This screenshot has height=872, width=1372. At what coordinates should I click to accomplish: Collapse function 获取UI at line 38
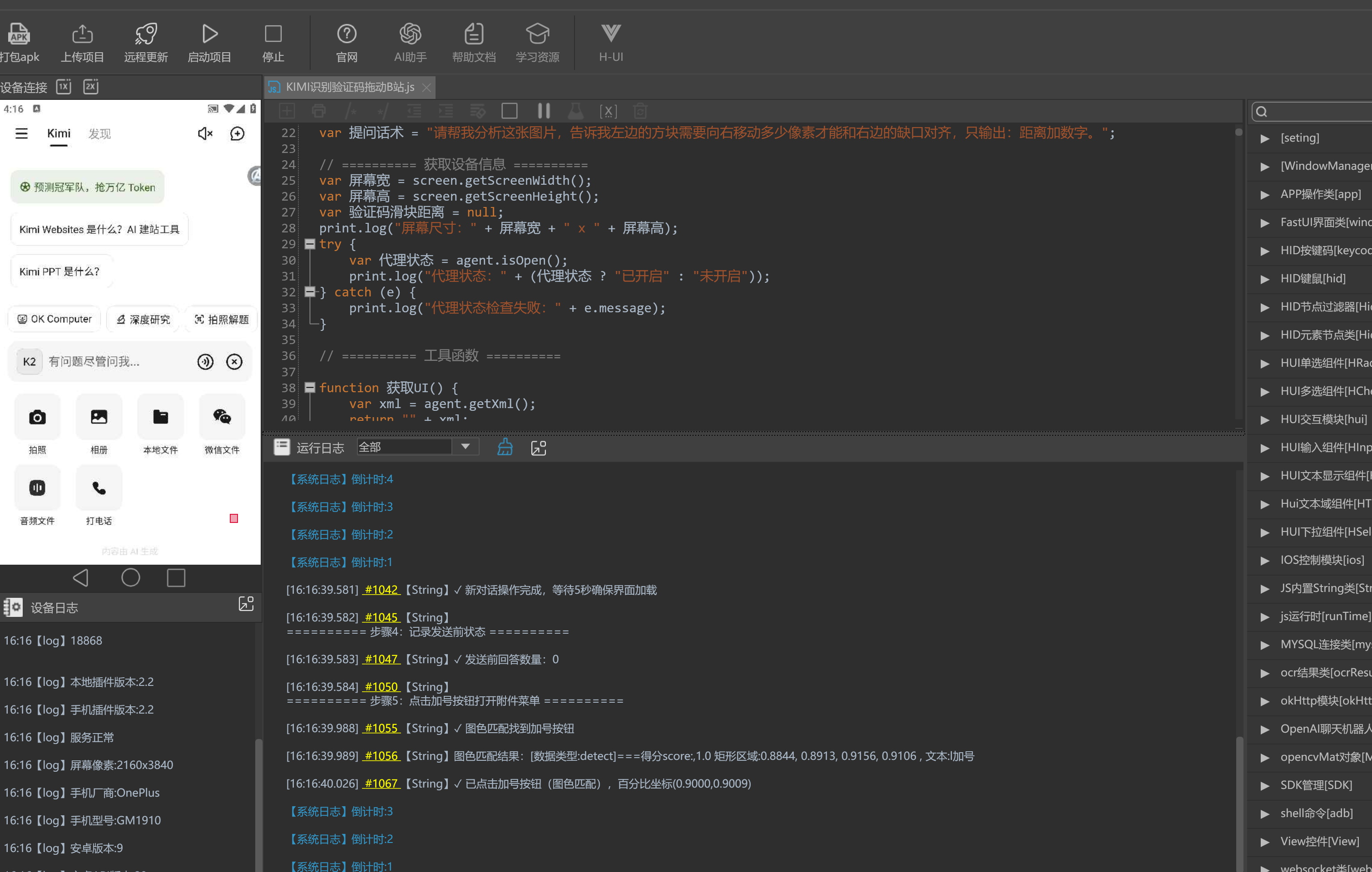point(309,387)
